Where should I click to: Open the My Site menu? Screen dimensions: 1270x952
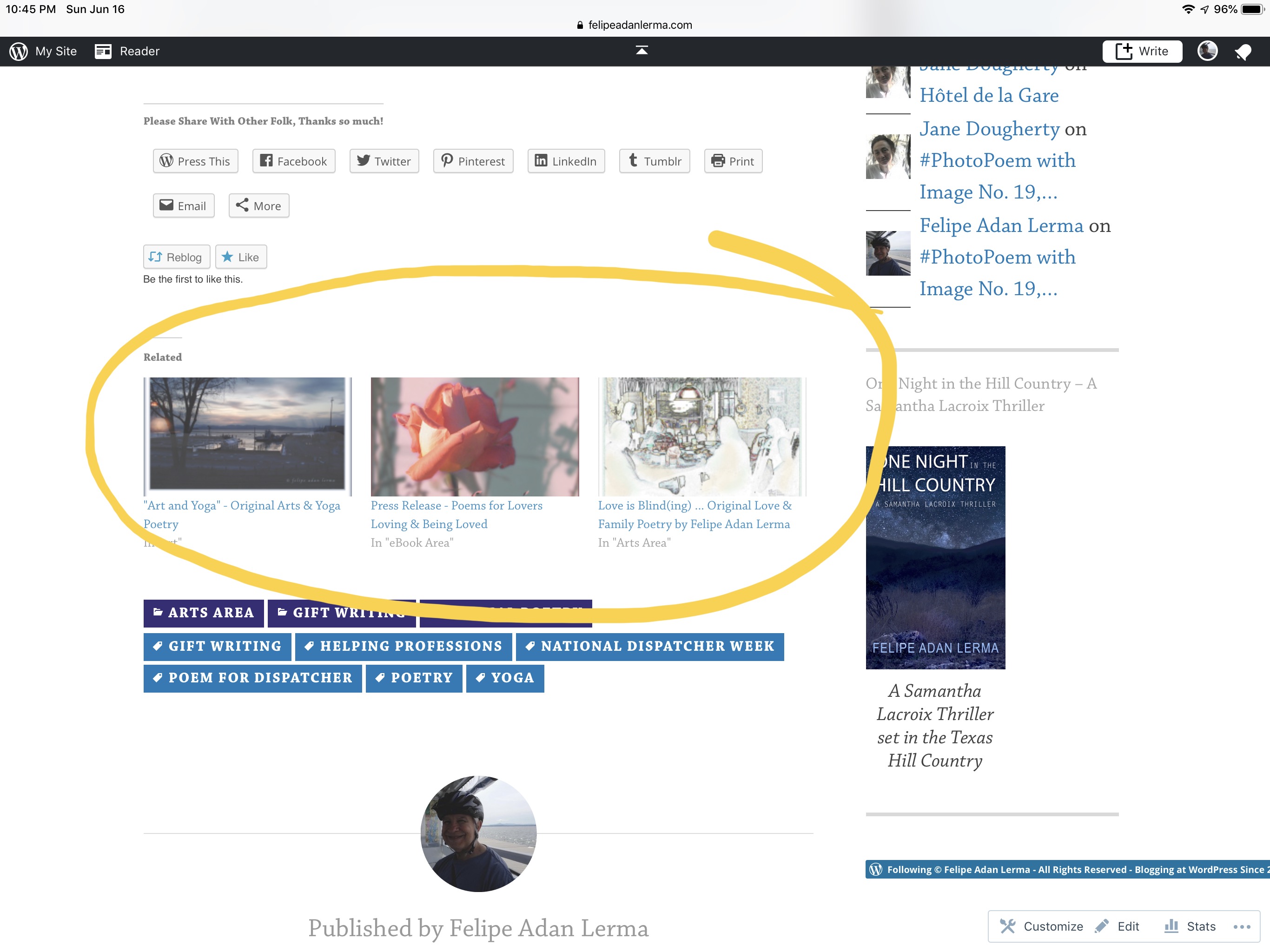click(56, 51)
